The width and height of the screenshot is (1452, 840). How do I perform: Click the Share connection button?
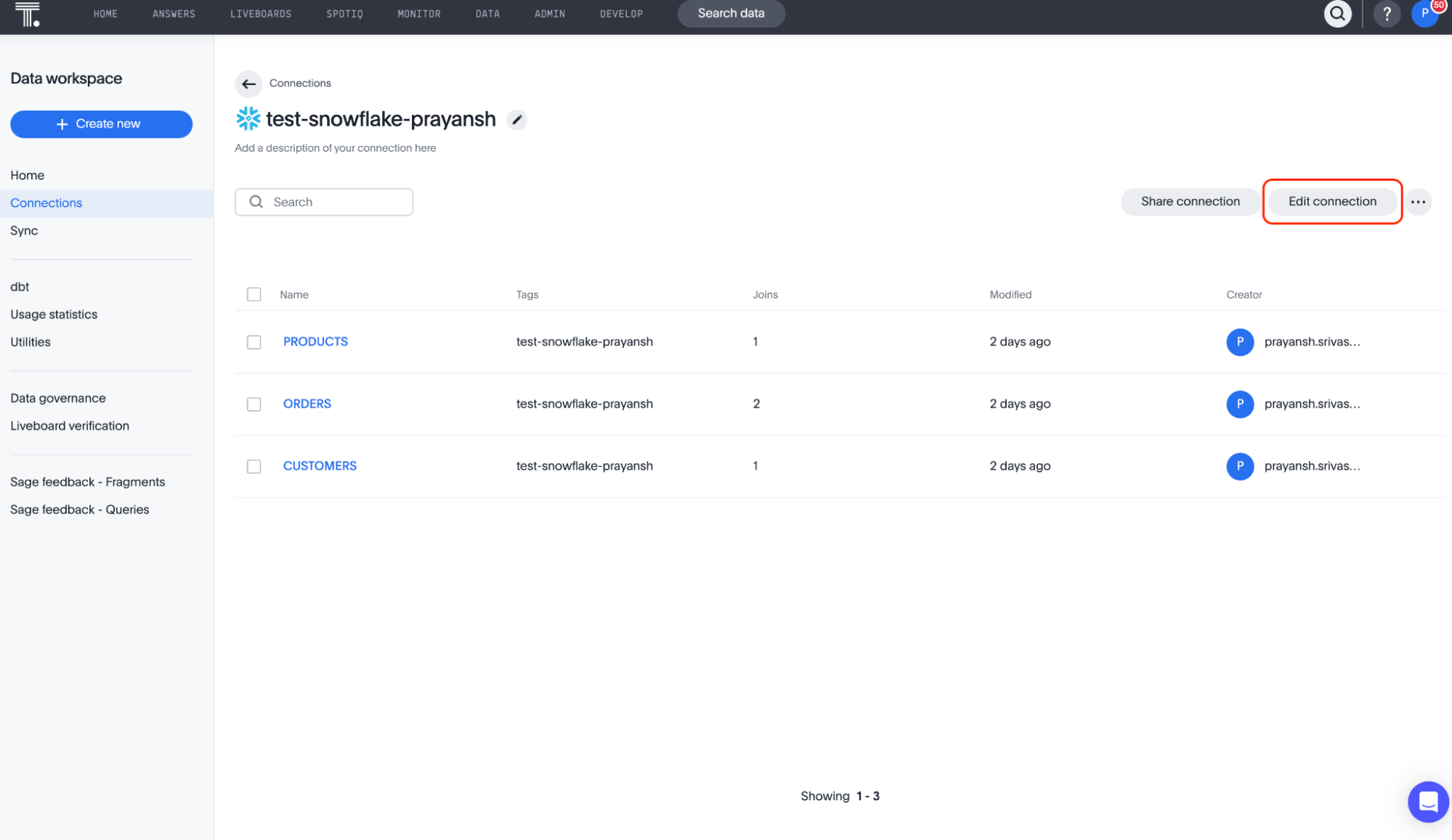pyautogui.click(x=1190, y=202)
